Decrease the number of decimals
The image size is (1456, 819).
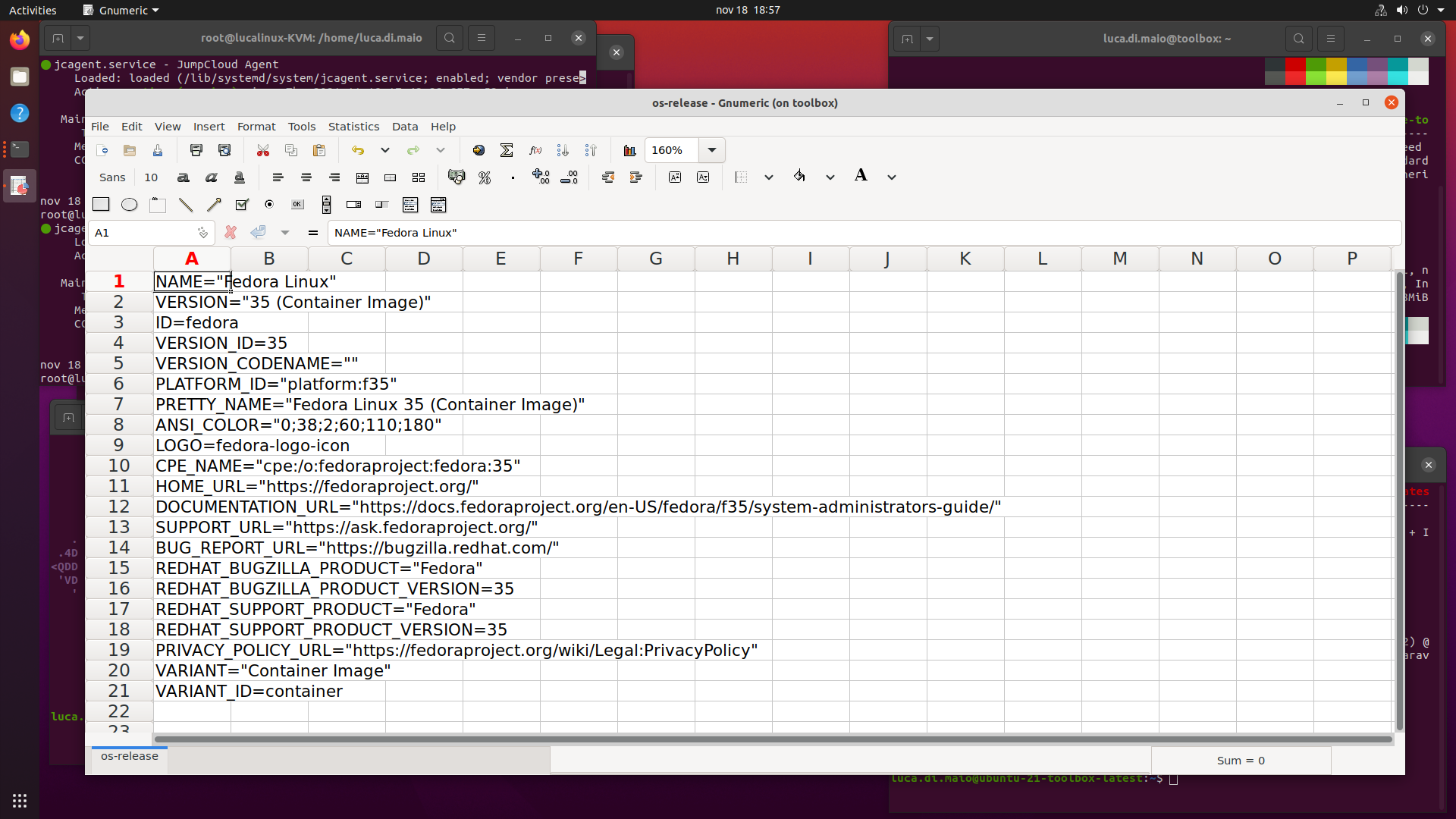pyautogui.click(x=569, y=177)
